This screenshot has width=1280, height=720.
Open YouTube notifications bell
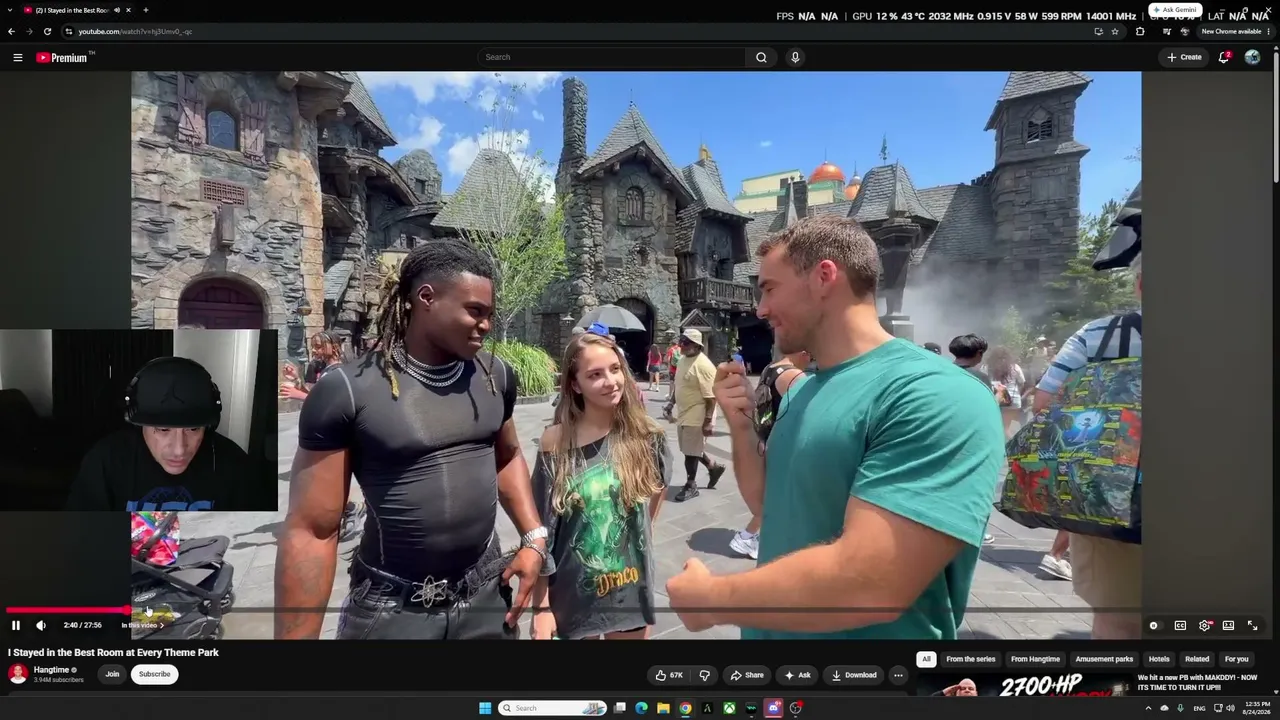(x=1224, y=57)
